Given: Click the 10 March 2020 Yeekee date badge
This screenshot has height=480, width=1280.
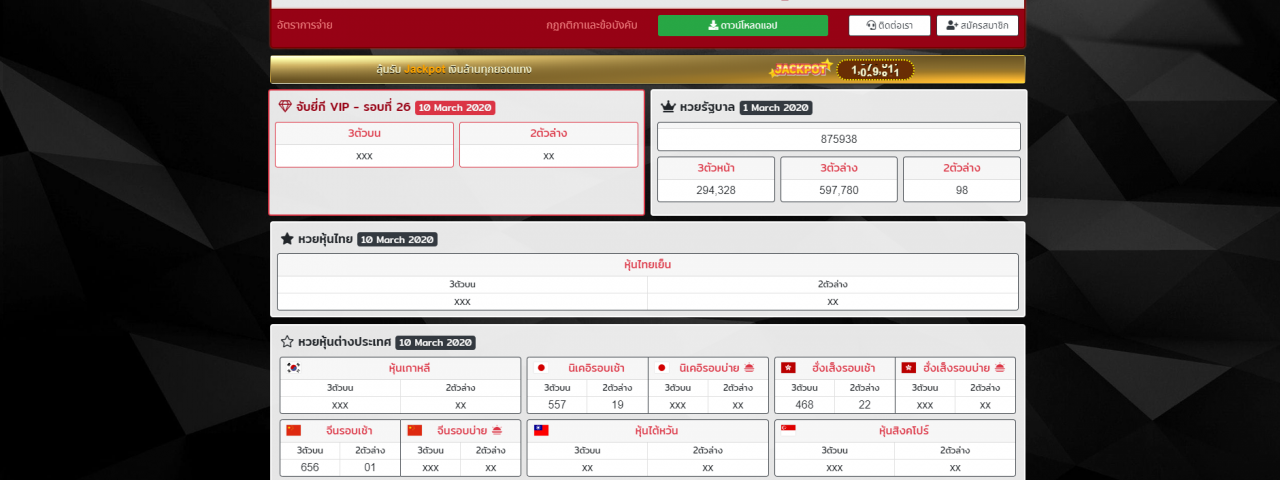Looking at the screenshot, I should pos(455,108).
